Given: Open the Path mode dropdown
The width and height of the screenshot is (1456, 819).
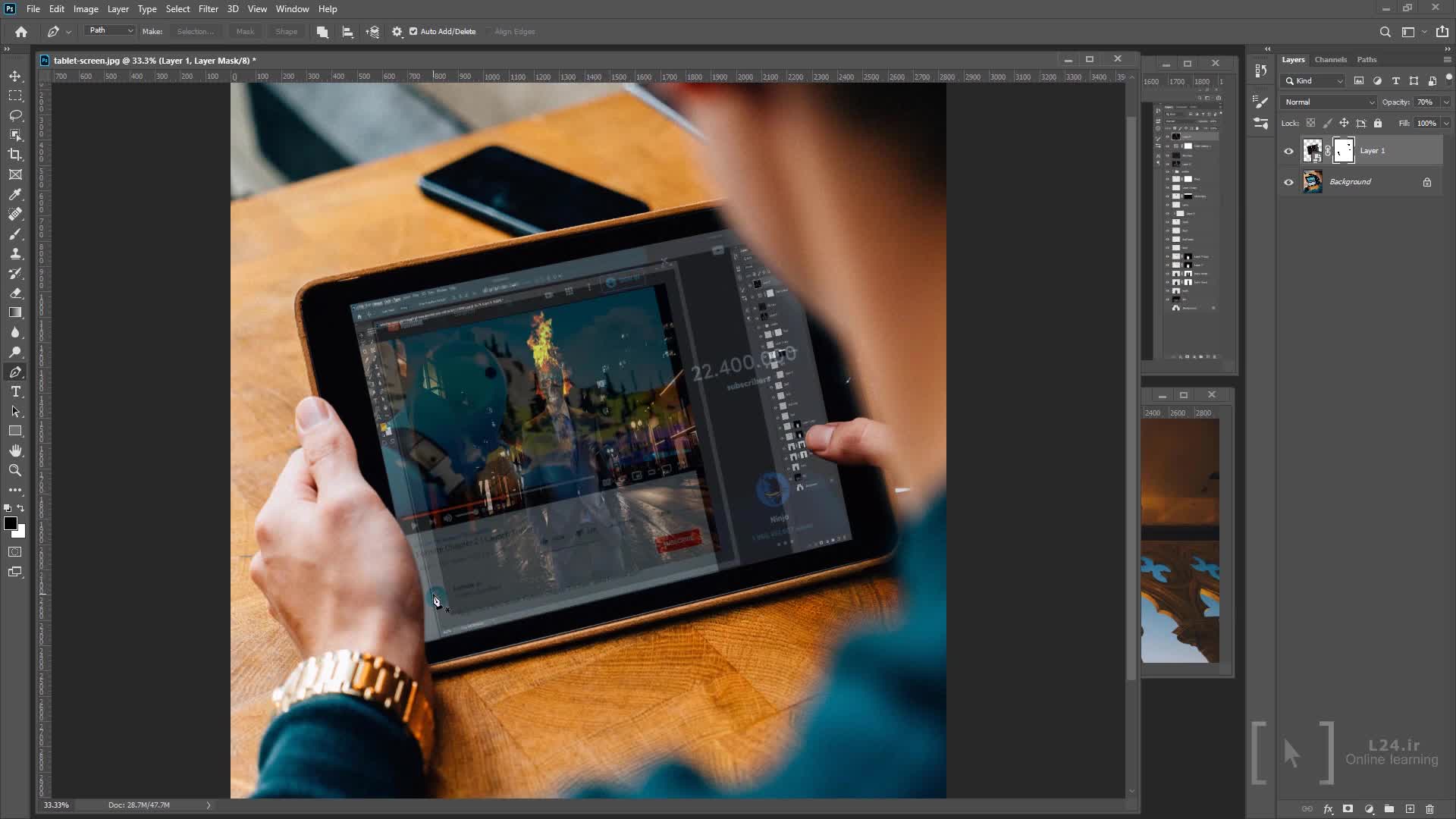Looking at the screenshot, I should point(111,30).
